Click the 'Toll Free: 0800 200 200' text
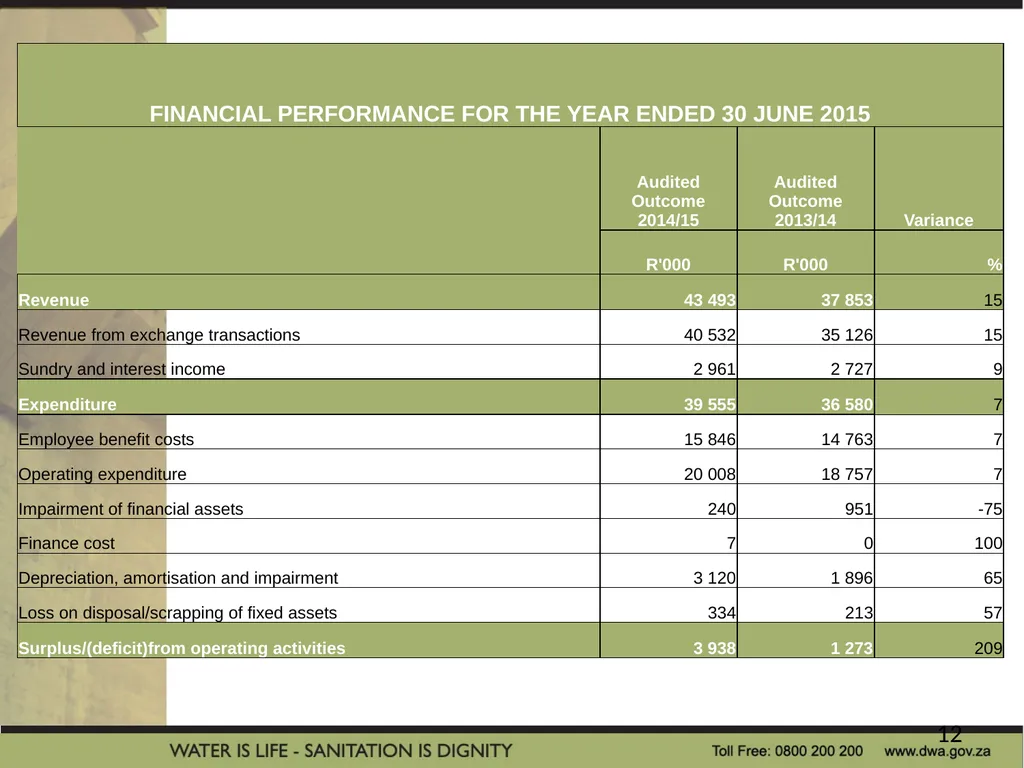 787,751
